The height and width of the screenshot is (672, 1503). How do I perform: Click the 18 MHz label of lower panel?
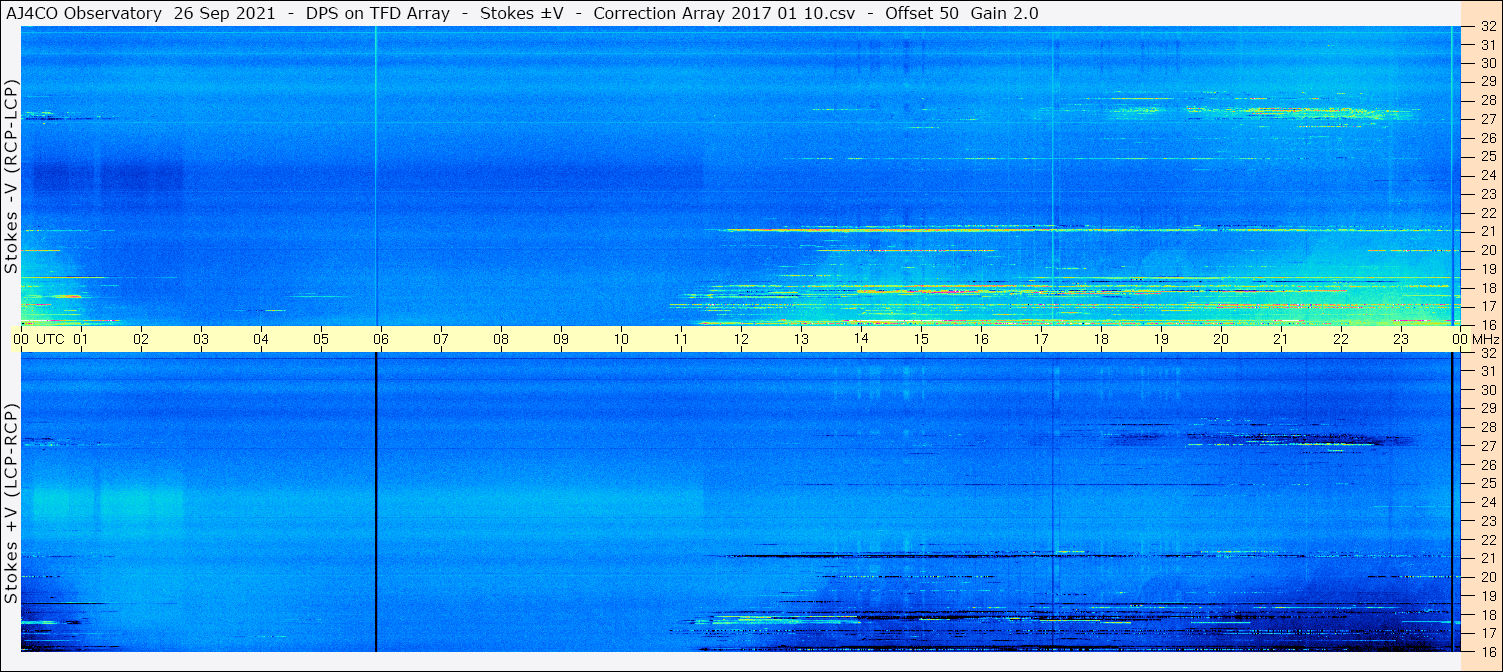pyautogui.click(x=1487, y=614)
